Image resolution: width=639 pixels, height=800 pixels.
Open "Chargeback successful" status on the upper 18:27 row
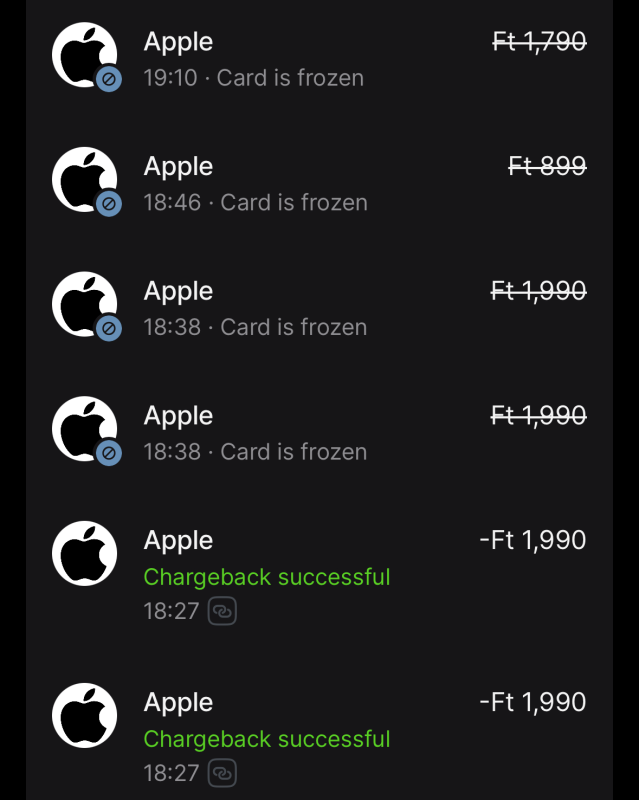(267, 577)
